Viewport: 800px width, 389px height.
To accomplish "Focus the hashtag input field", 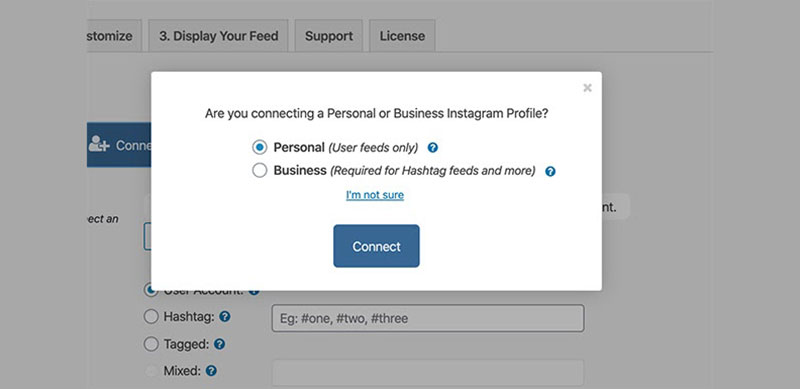I will click(x=428, y=319).
